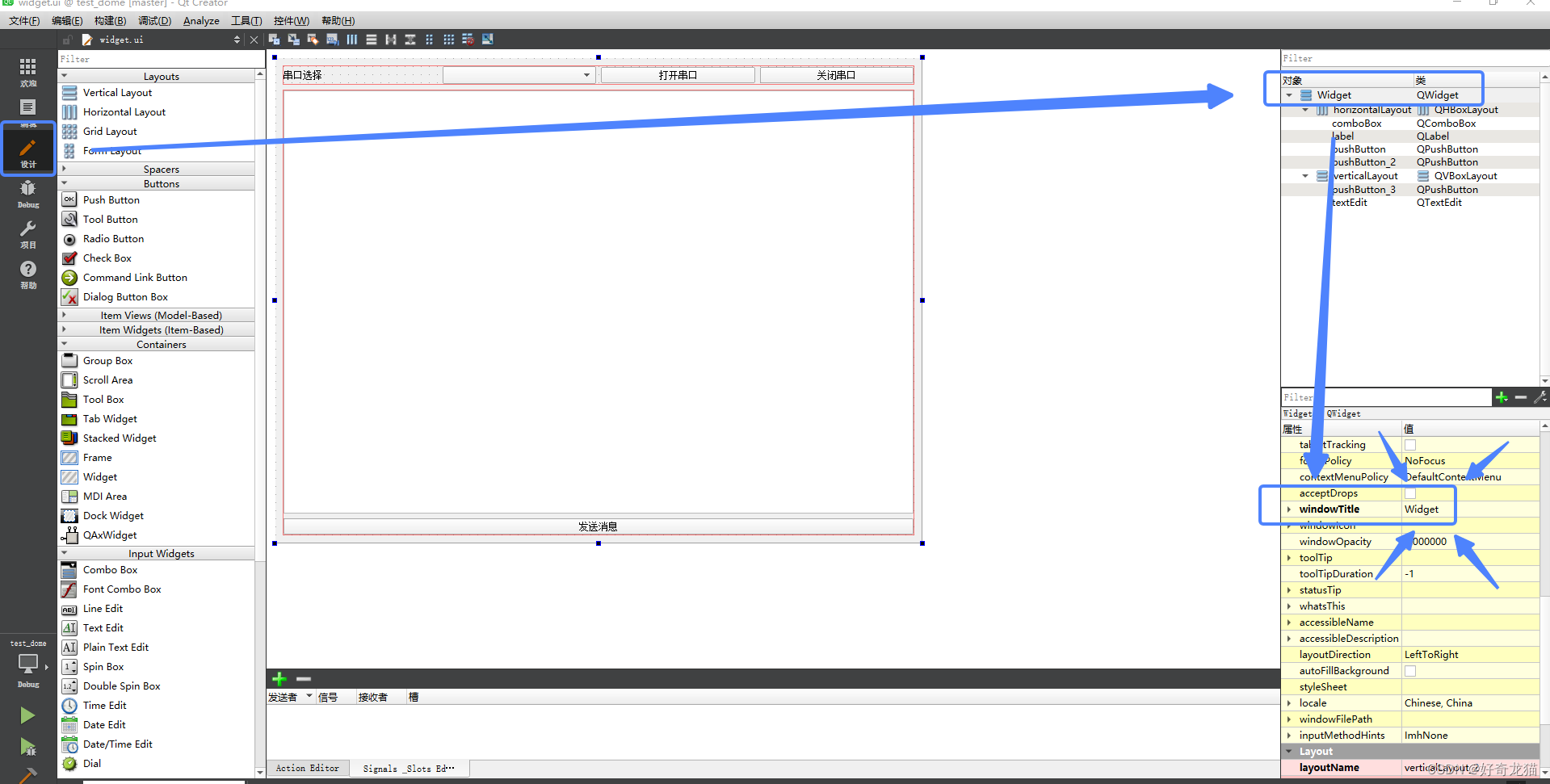Click the green Run button
1550x784 pixels.
point(27,715)
